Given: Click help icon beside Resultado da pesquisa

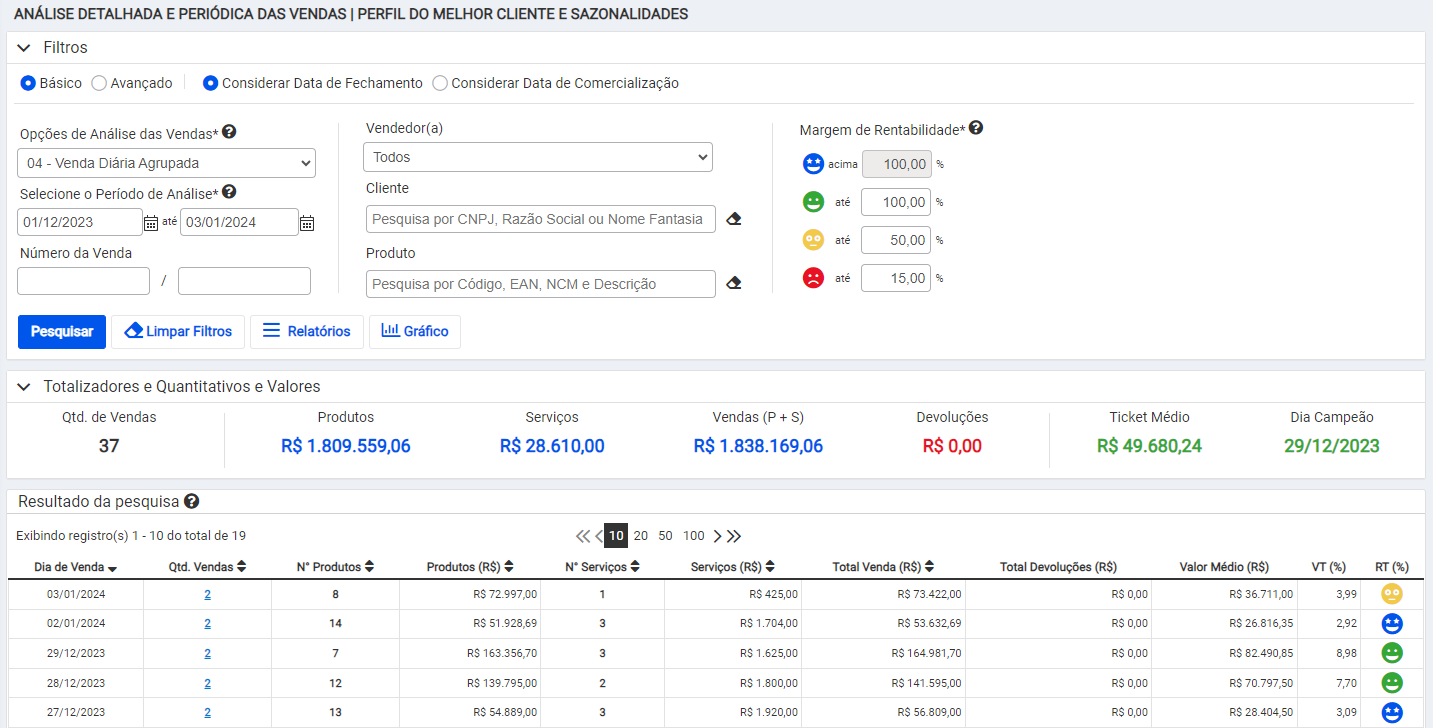Looking at the screenshot, I should (x=191, y=501).
